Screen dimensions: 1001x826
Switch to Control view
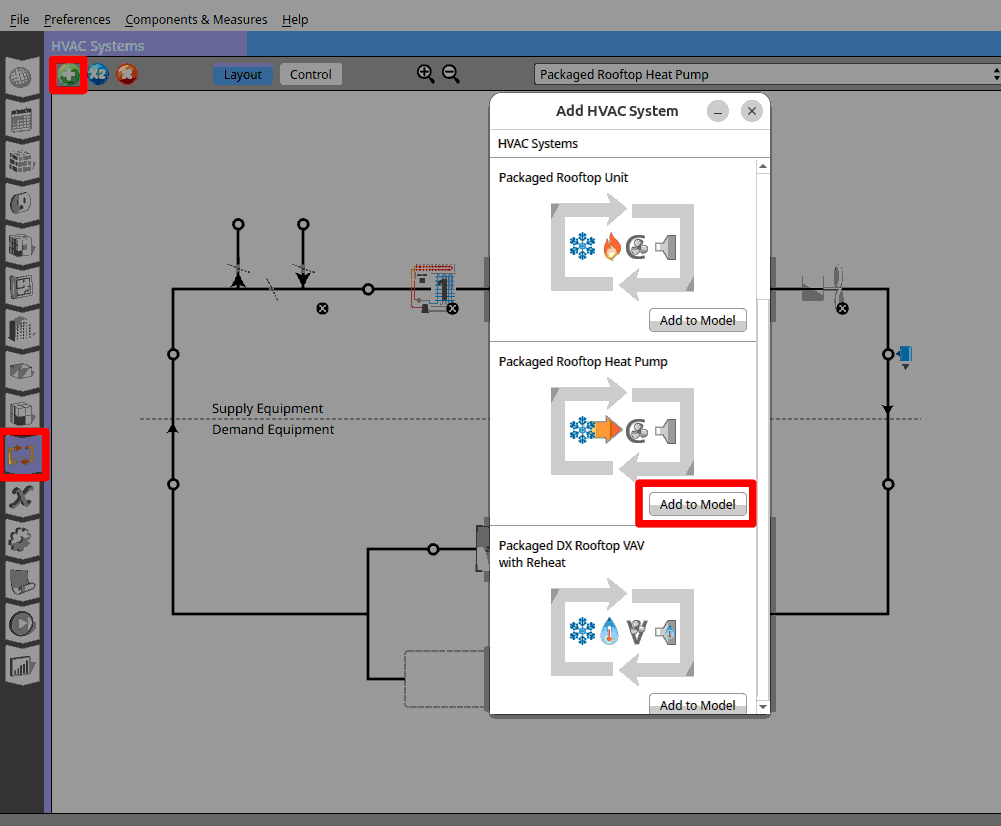click(x=311, y=74)
